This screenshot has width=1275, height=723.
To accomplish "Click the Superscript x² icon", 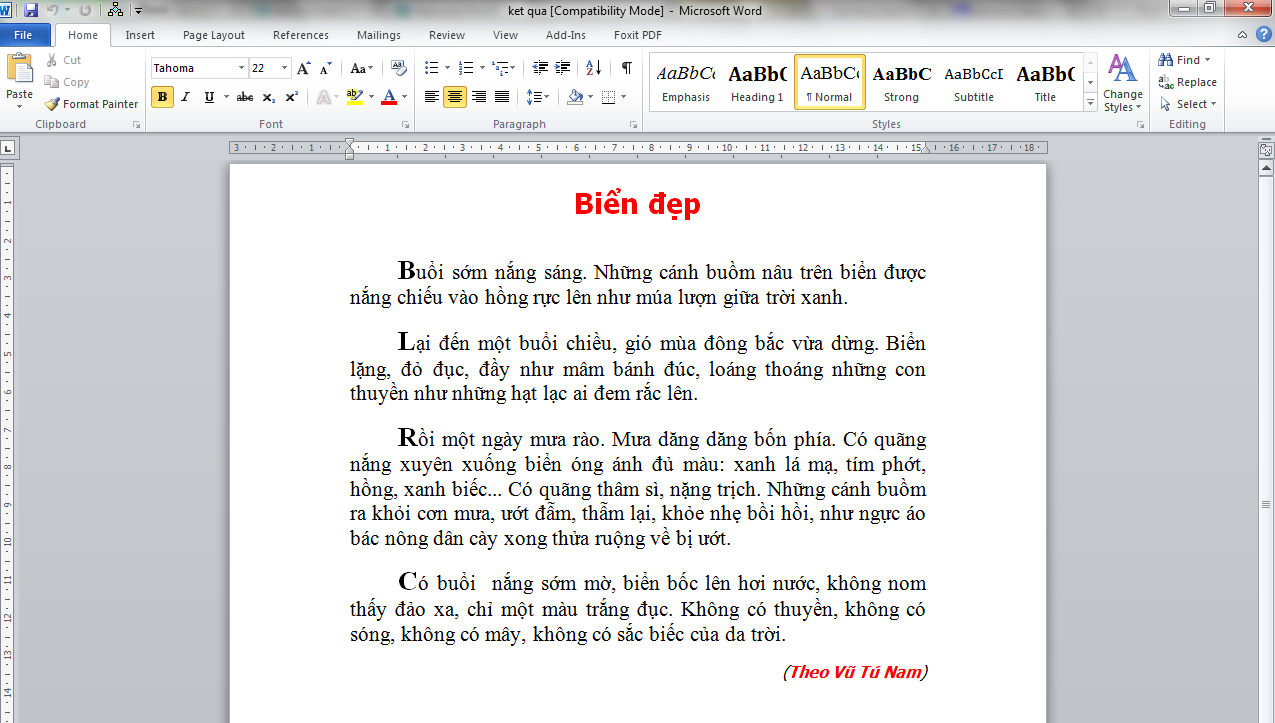I will [291, 97].
